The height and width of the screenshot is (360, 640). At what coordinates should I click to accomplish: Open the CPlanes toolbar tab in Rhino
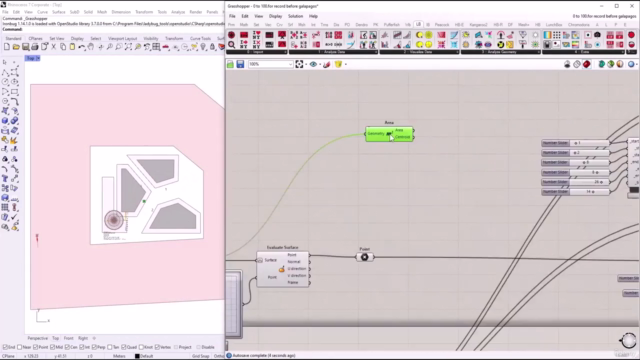click(x=36, y=38)
